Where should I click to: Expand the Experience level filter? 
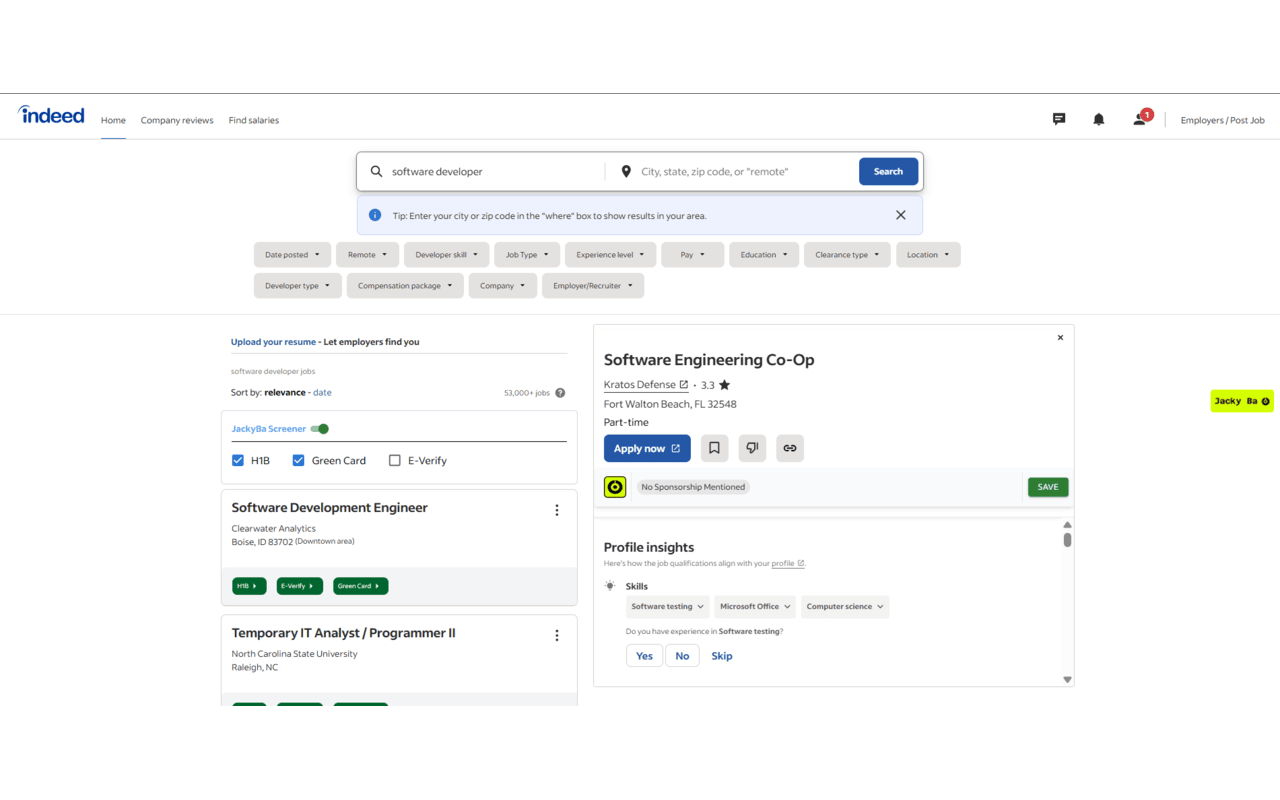coord(610,255)
